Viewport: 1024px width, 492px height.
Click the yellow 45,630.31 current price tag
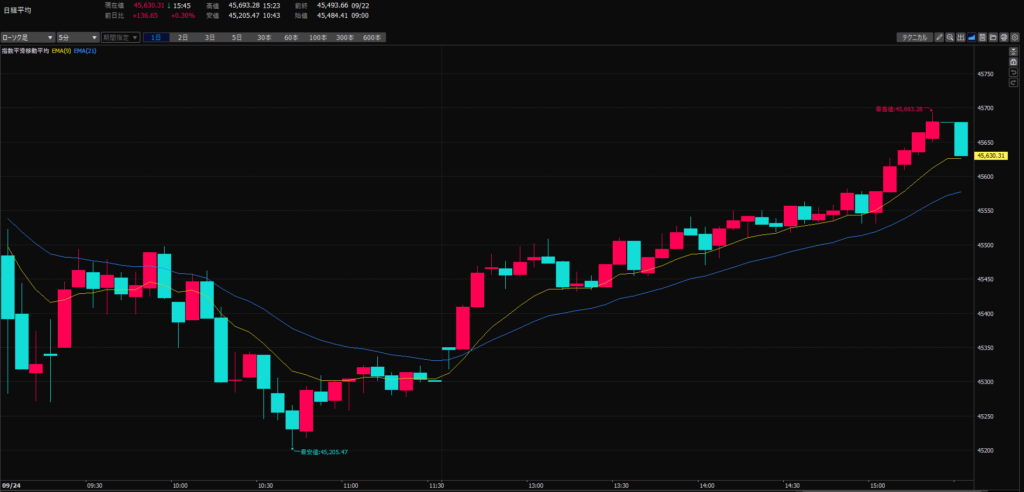point(990,156)
